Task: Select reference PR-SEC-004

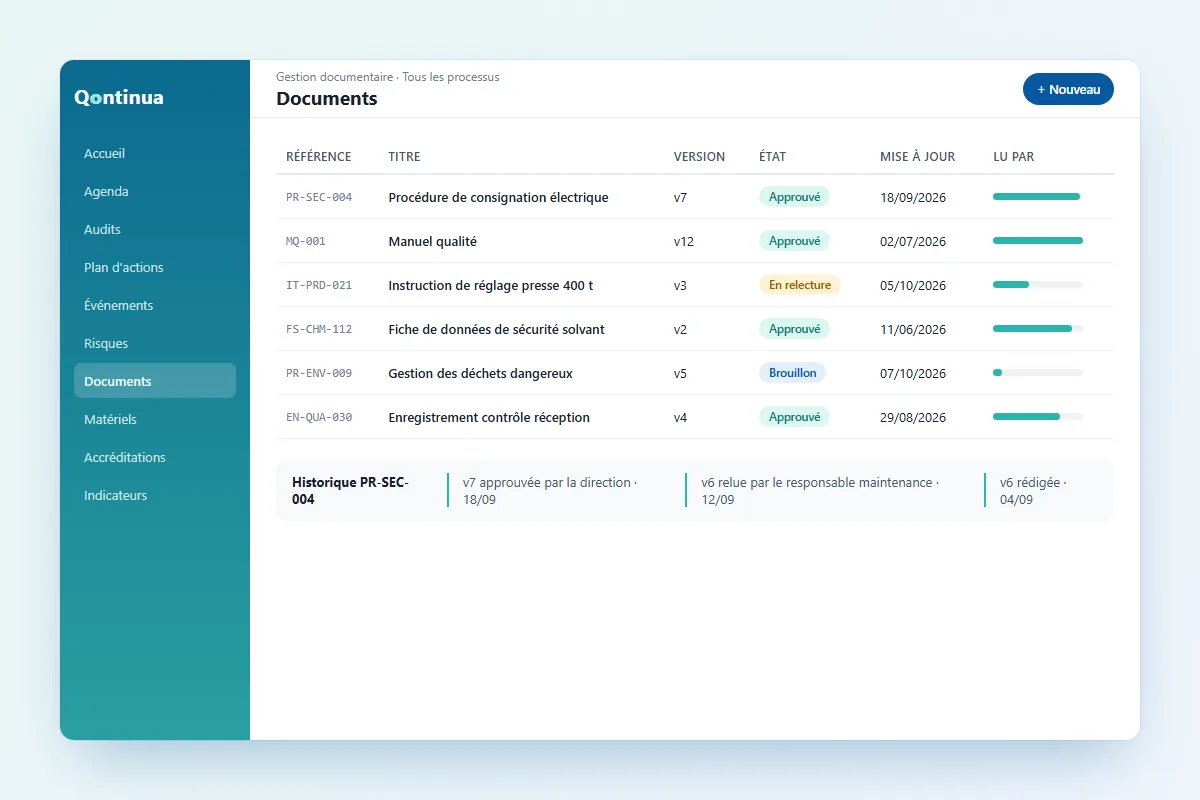Action: click(319, 197)
